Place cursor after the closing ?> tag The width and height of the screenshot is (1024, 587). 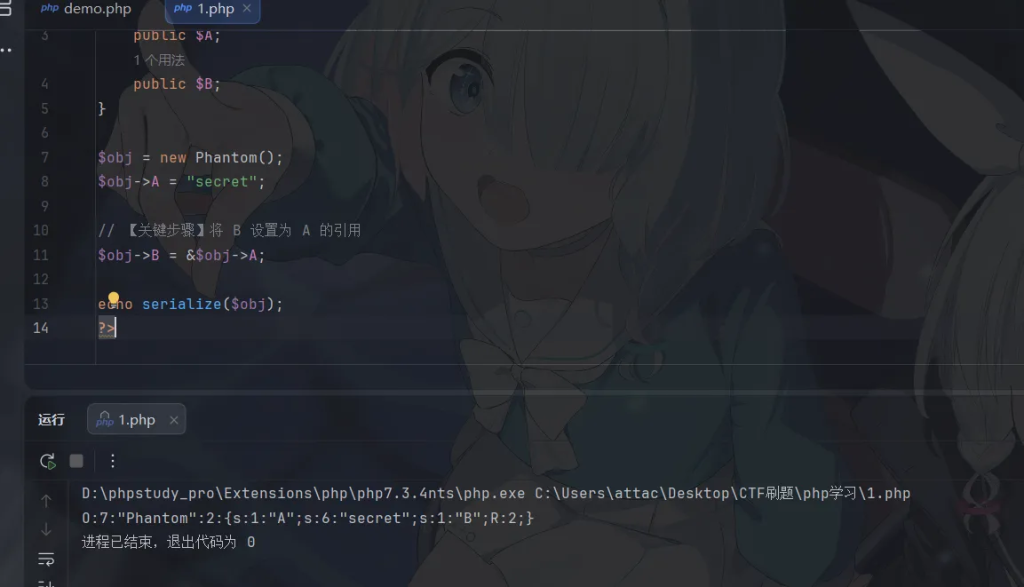coord(117,328)
